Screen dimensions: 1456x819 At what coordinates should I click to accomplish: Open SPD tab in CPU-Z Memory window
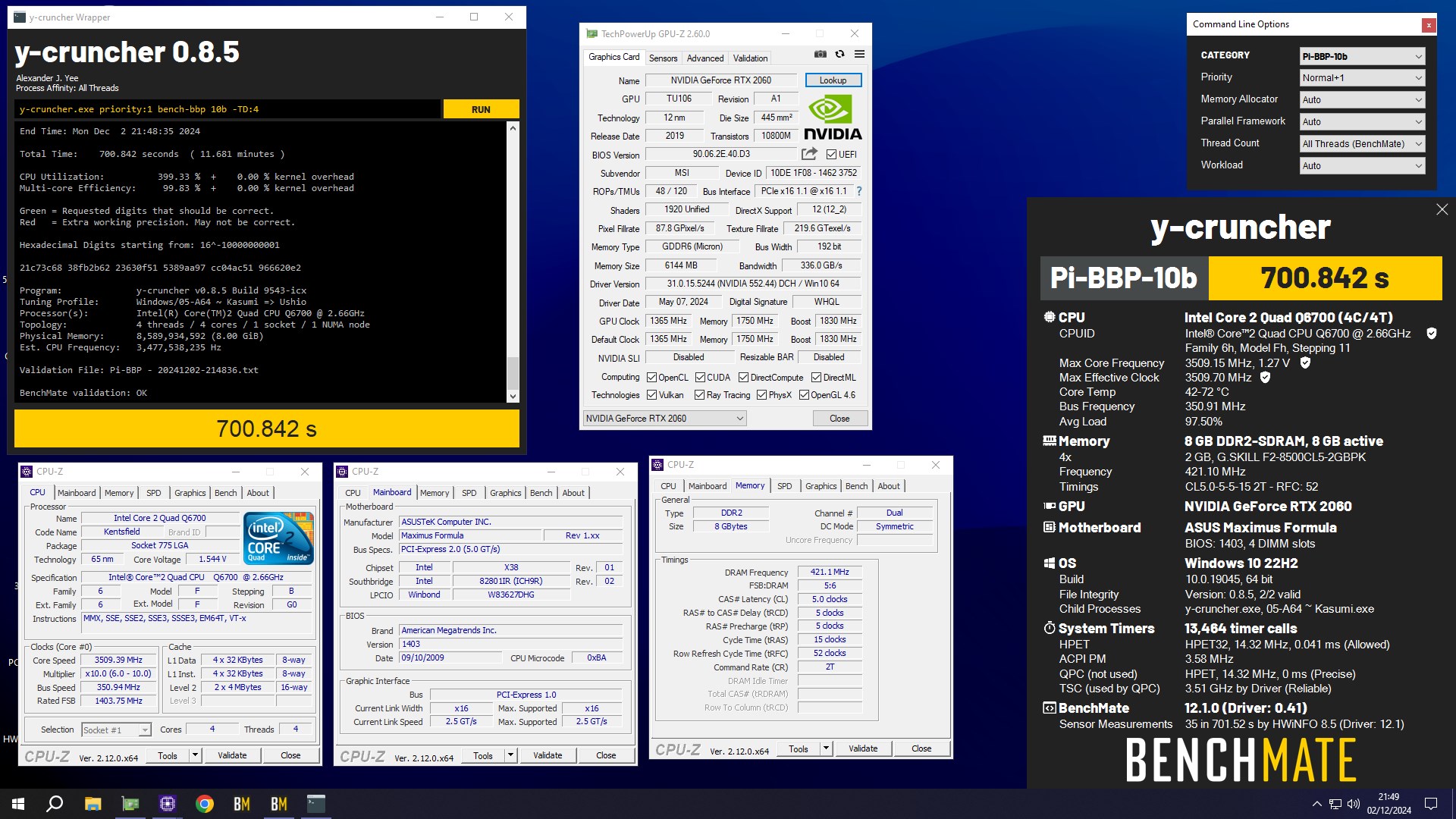click(x=784, y=486)
